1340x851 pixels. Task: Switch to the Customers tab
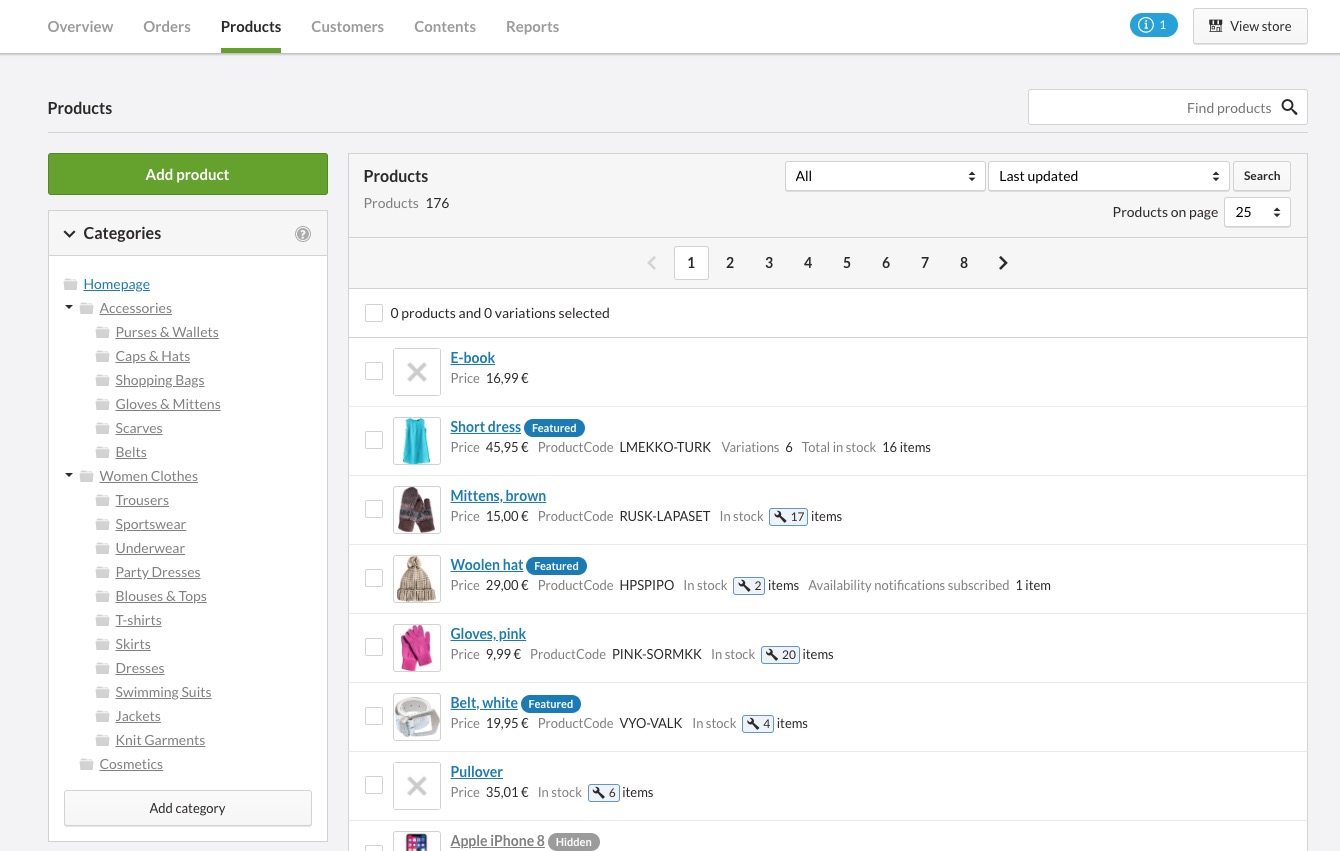coord(347,27)
